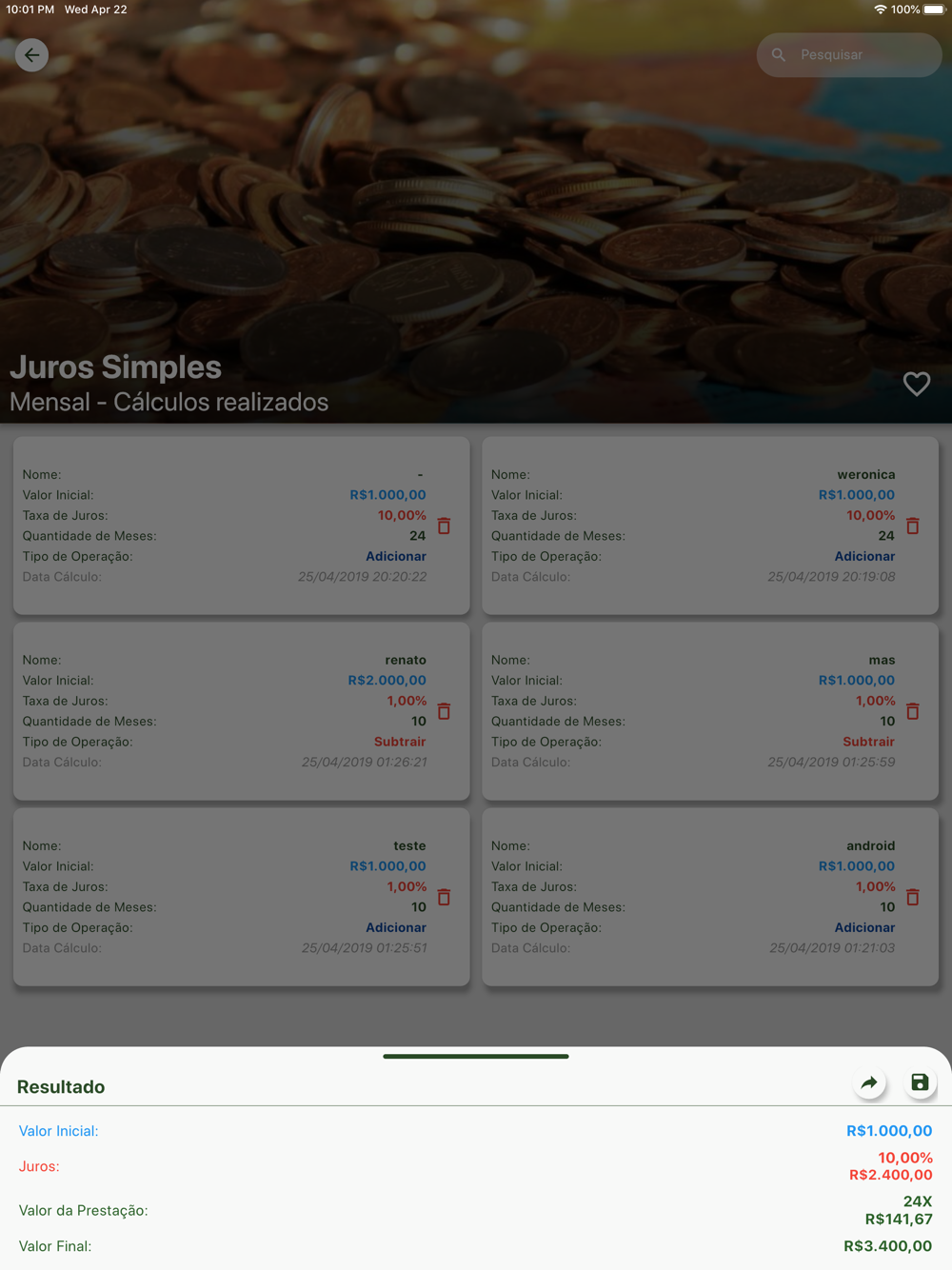
Task: Delete the teste calculation
Action: click(444, 897)
